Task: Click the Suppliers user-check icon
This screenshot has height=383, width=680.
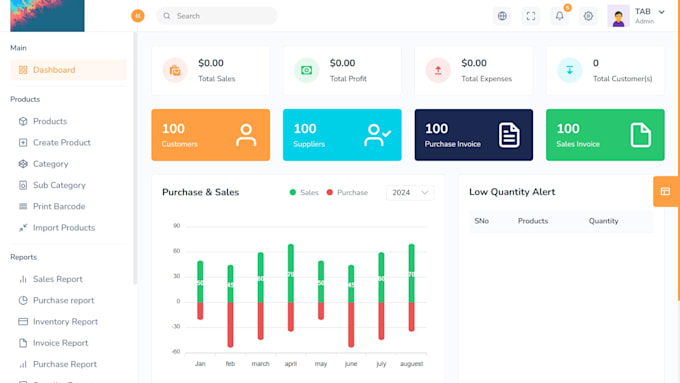Action: click(377, 135)
